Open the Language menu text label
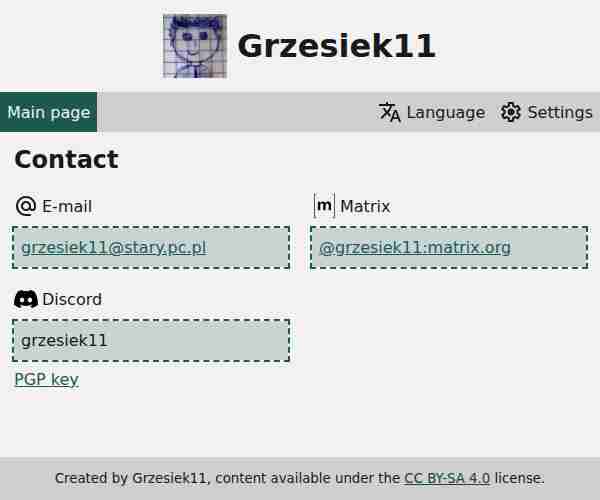The width and height of the screenshot is (600, 500). coord(445,112)
